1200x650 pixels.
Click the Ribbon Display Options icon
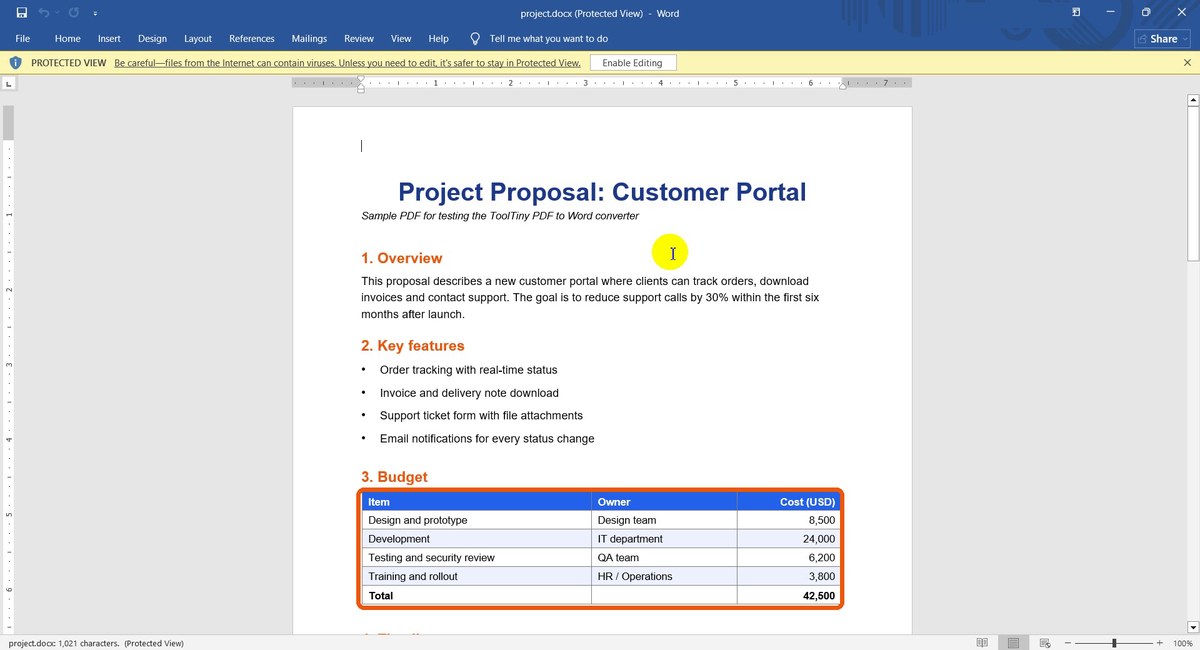point(1076,13)
